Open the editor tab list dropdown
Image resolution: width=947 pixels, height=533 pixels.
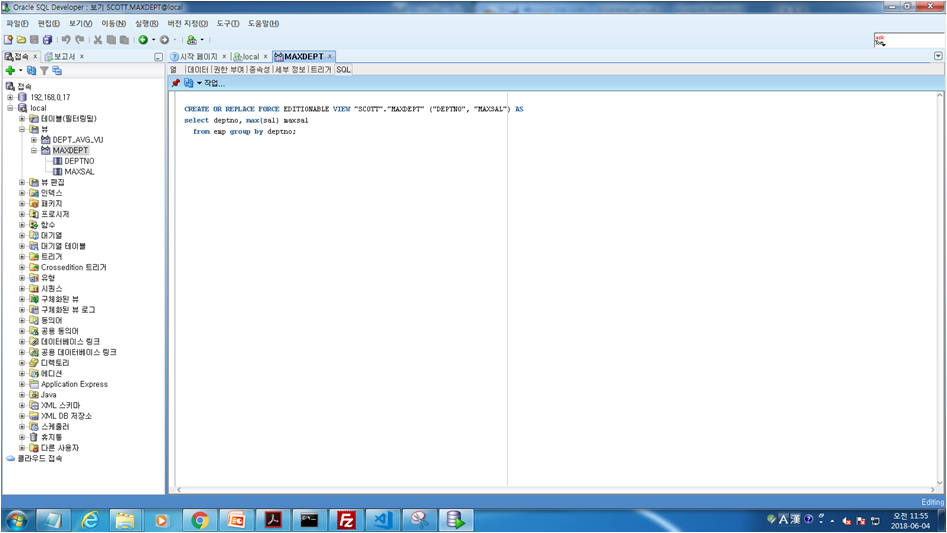click(938, 56)
